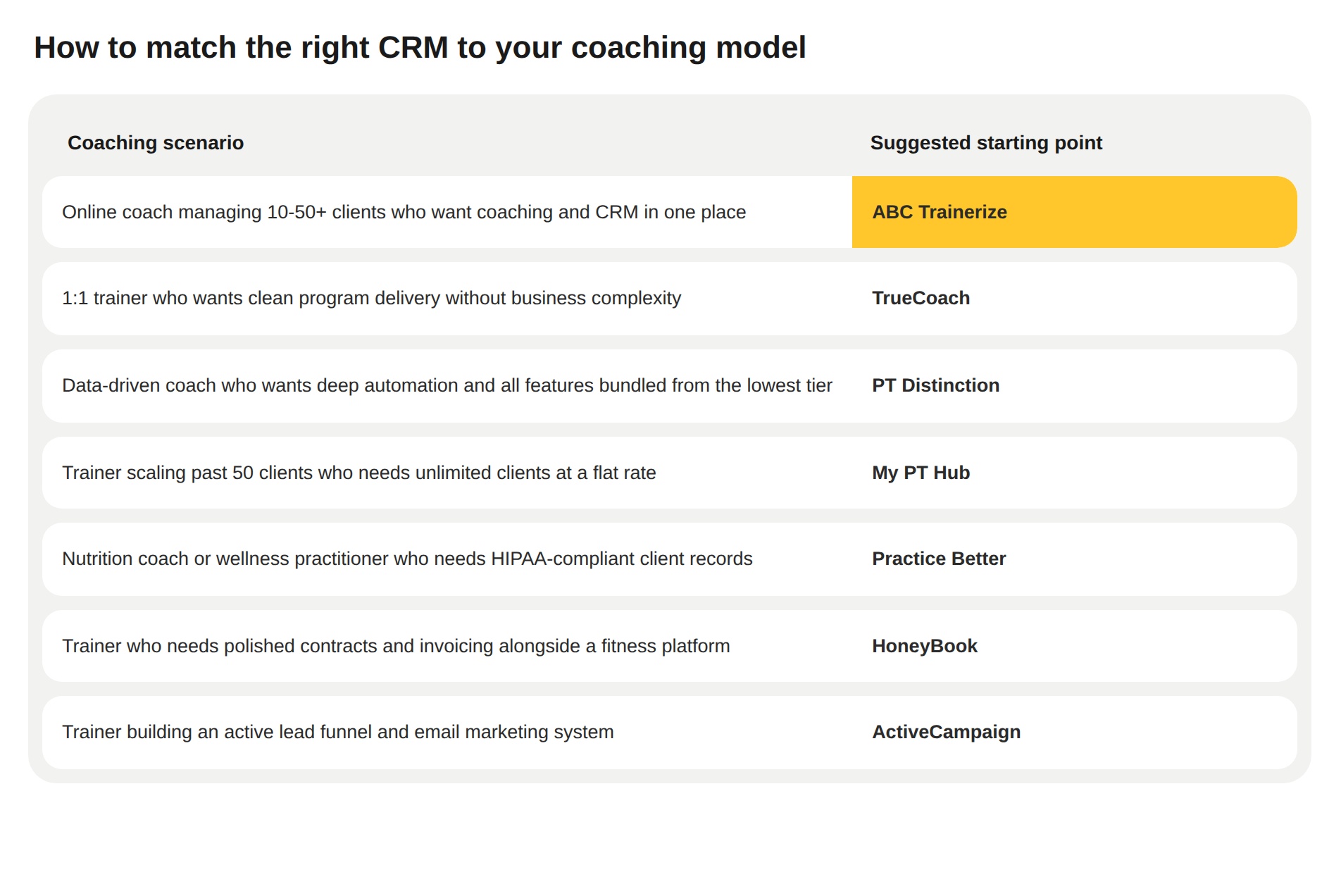Select the 'HoneyBook' cell
The height and width of the screenshot is (896, 1341).
[1074, 646]
